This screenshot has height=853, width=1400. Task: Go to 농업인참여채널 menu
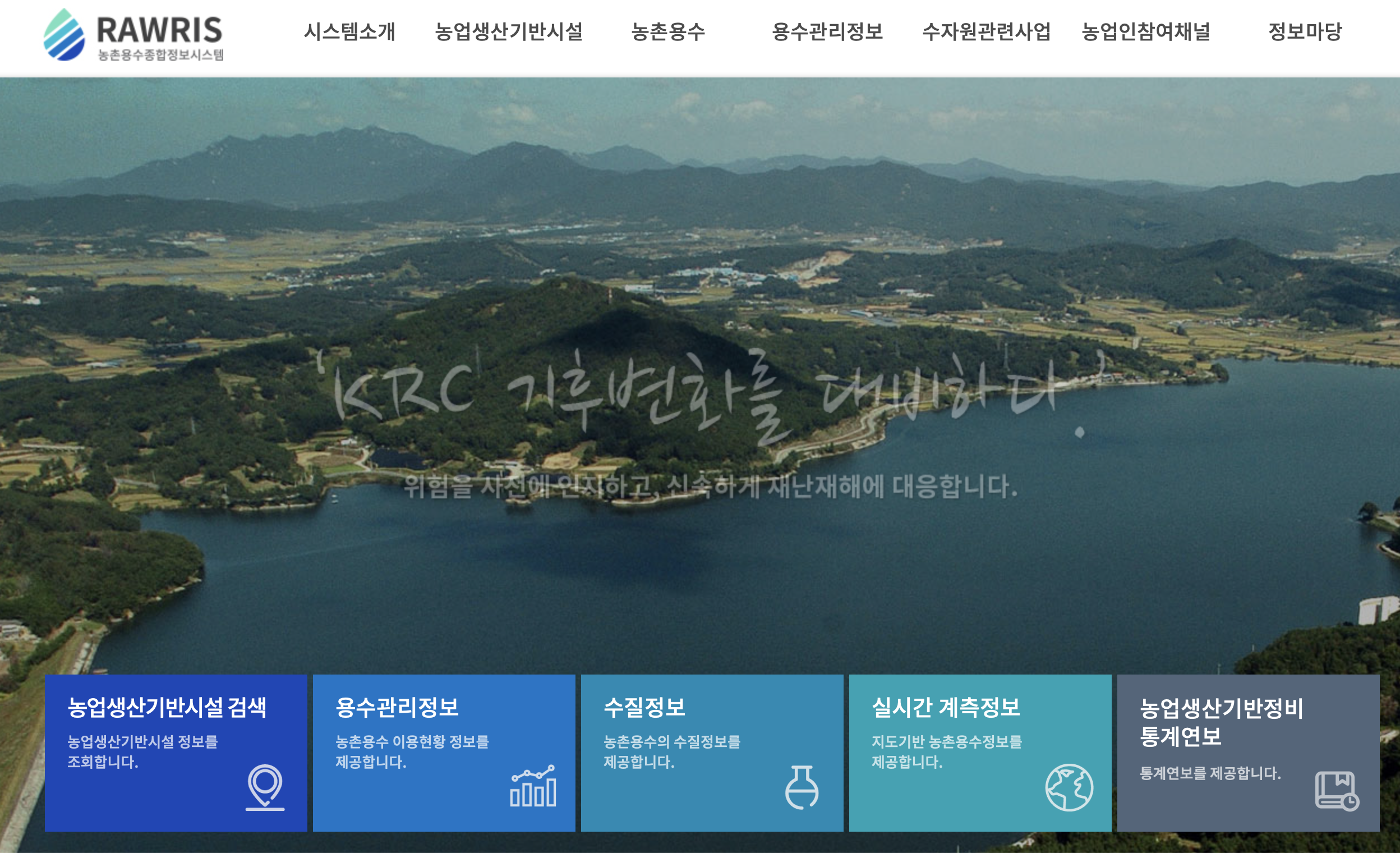click(x=1145, y=32)
